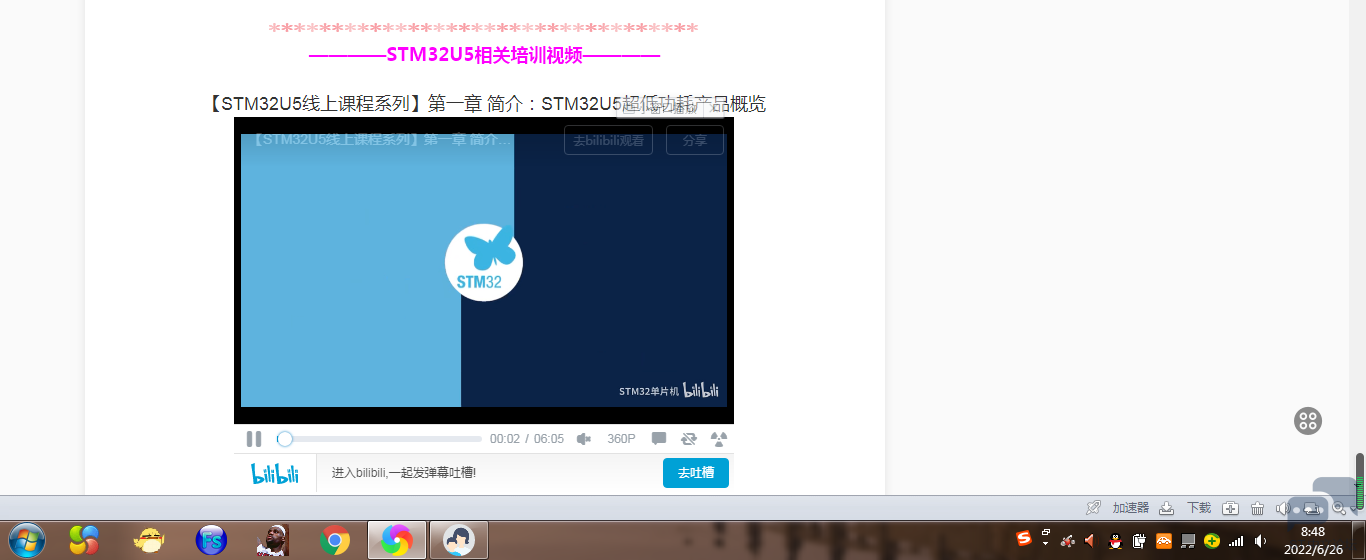Click the orange car tray icon
The image size is (1366, 560).
click(1164, 541)
